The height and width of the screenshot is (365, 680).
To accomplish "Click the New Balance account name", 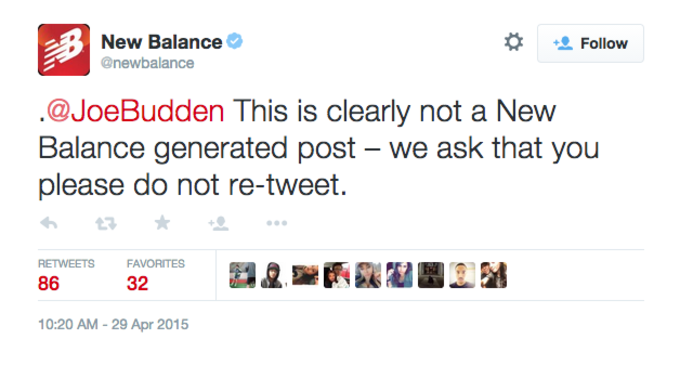I will tap(161, 42).
